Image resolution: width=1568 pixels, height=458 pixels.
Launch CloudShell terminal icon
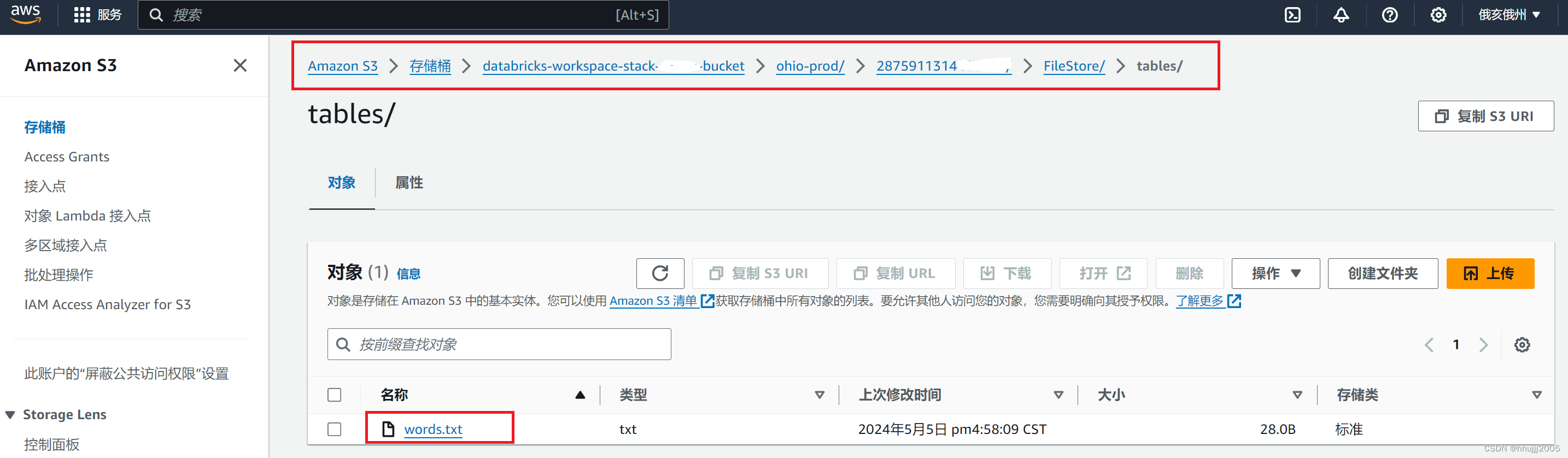(x=1292, y=15)
